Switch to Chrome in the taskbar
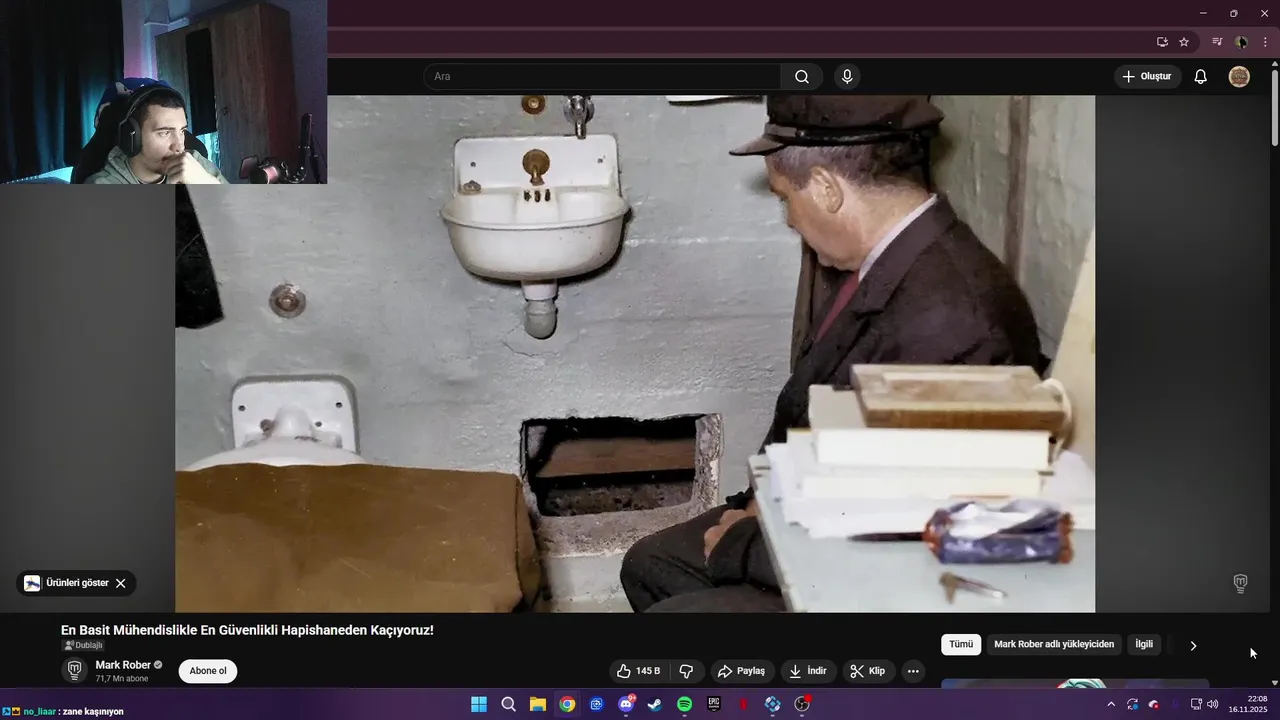Screen dimensions: 1280x720 click(567, 704)
